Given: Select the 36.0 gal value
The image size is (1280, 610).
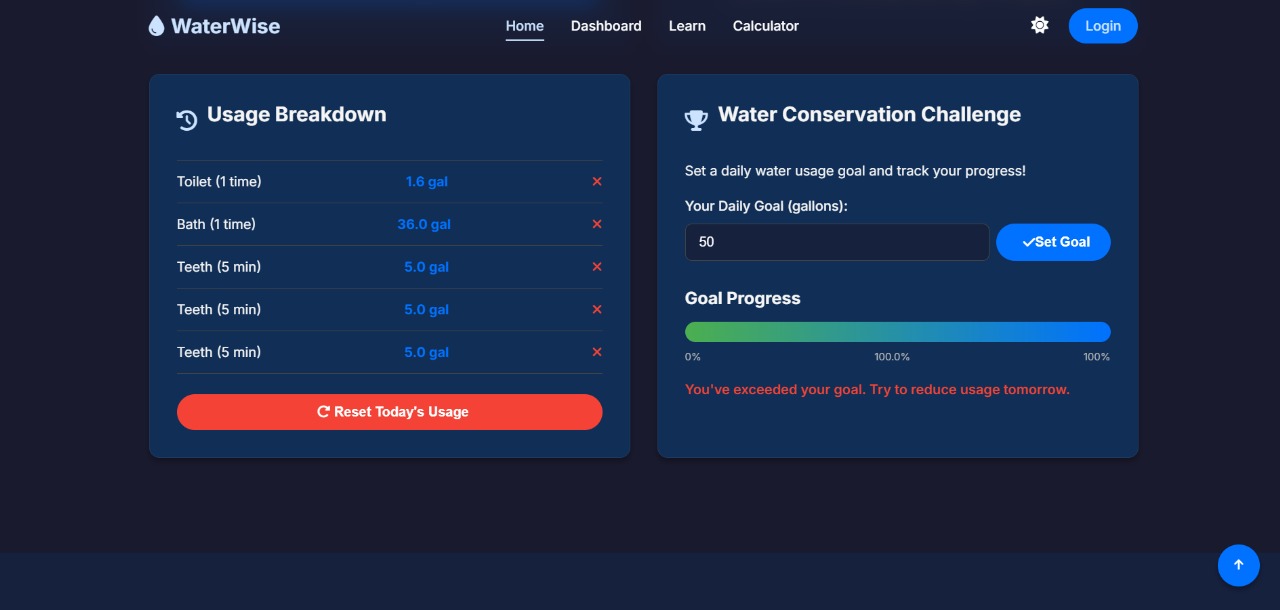Looking at the screenshot, I should [424, 224].
